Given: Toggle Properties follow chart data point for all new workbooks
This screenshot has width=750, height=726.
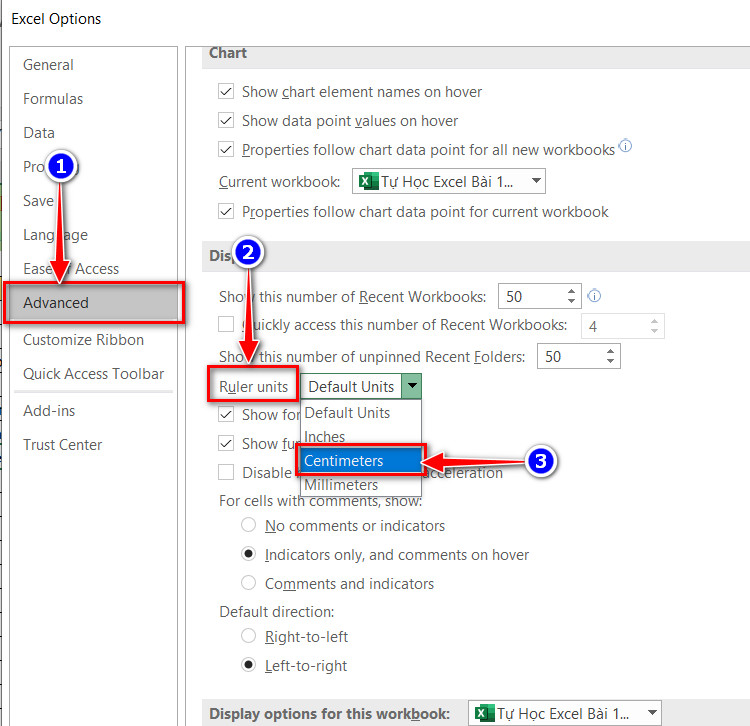Looking at the screenshot, I should [226, 150].
